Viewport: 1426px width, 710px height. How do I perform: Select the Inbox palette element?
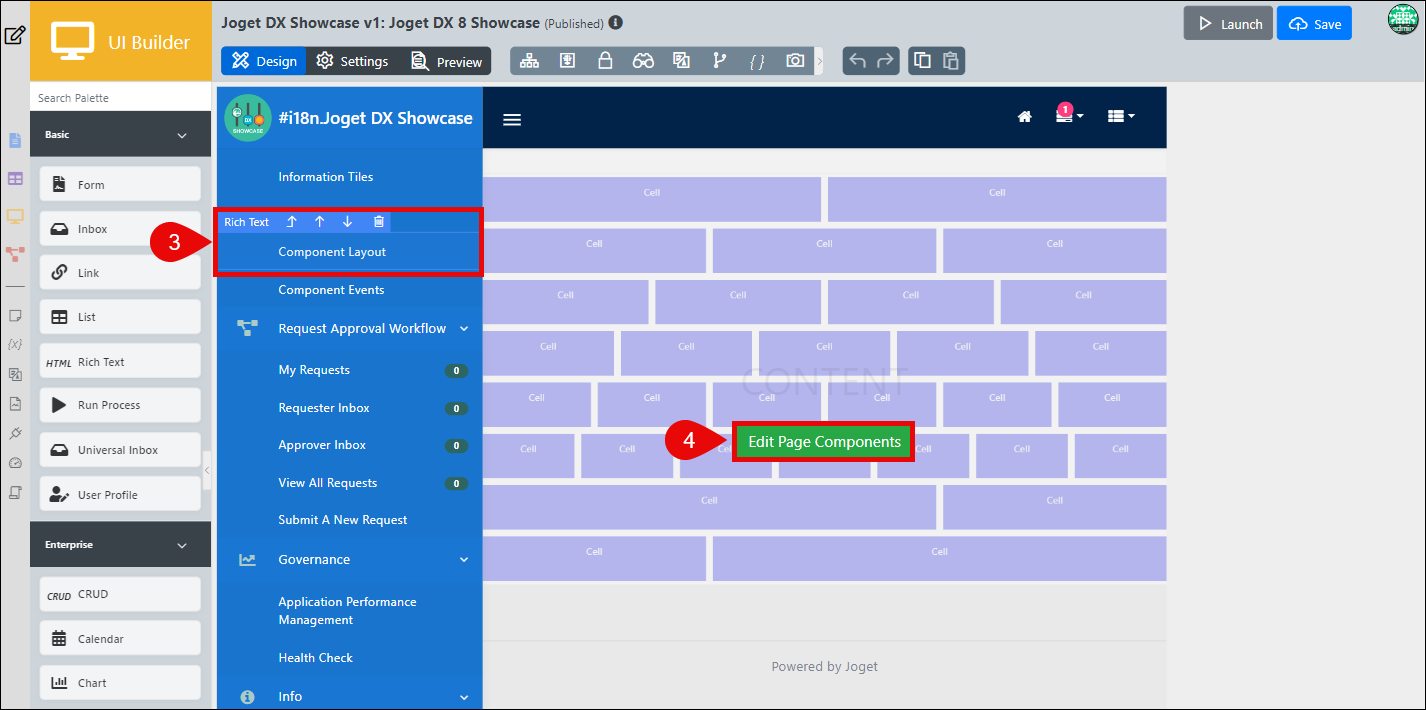pyautogui.click(x=120, y=229)
